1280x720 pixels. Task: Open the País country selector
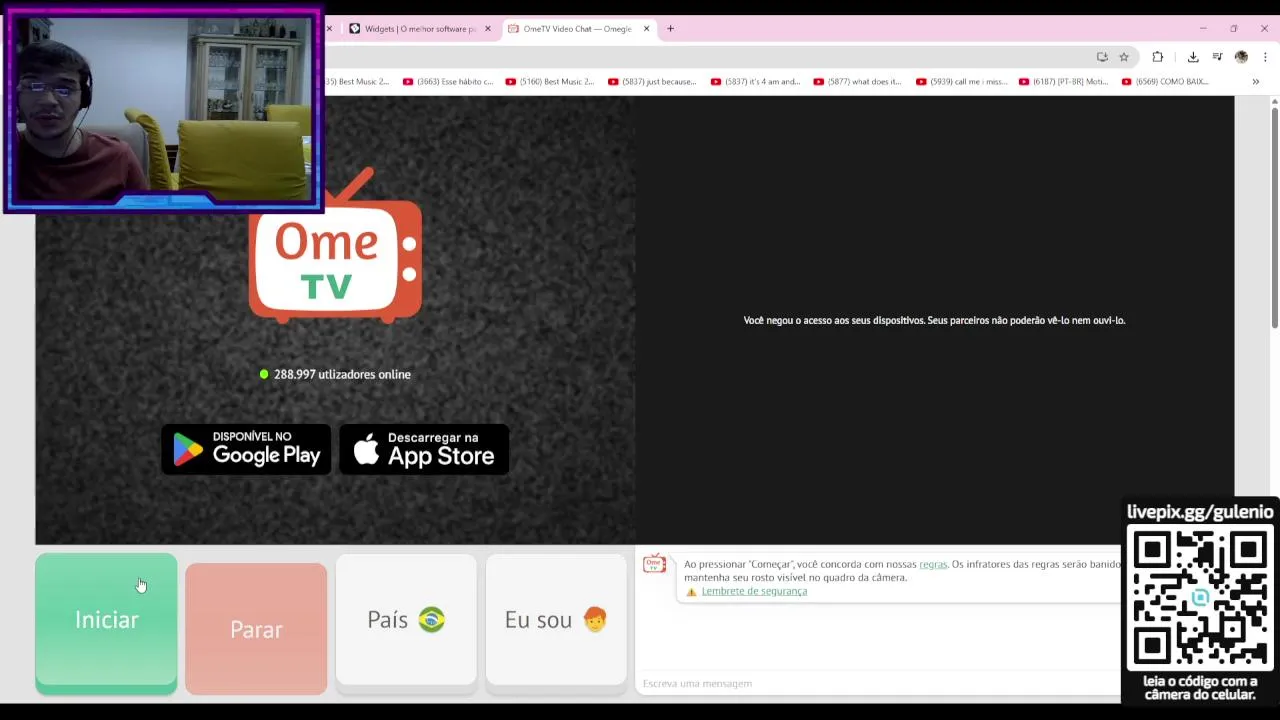coord(406,620)
